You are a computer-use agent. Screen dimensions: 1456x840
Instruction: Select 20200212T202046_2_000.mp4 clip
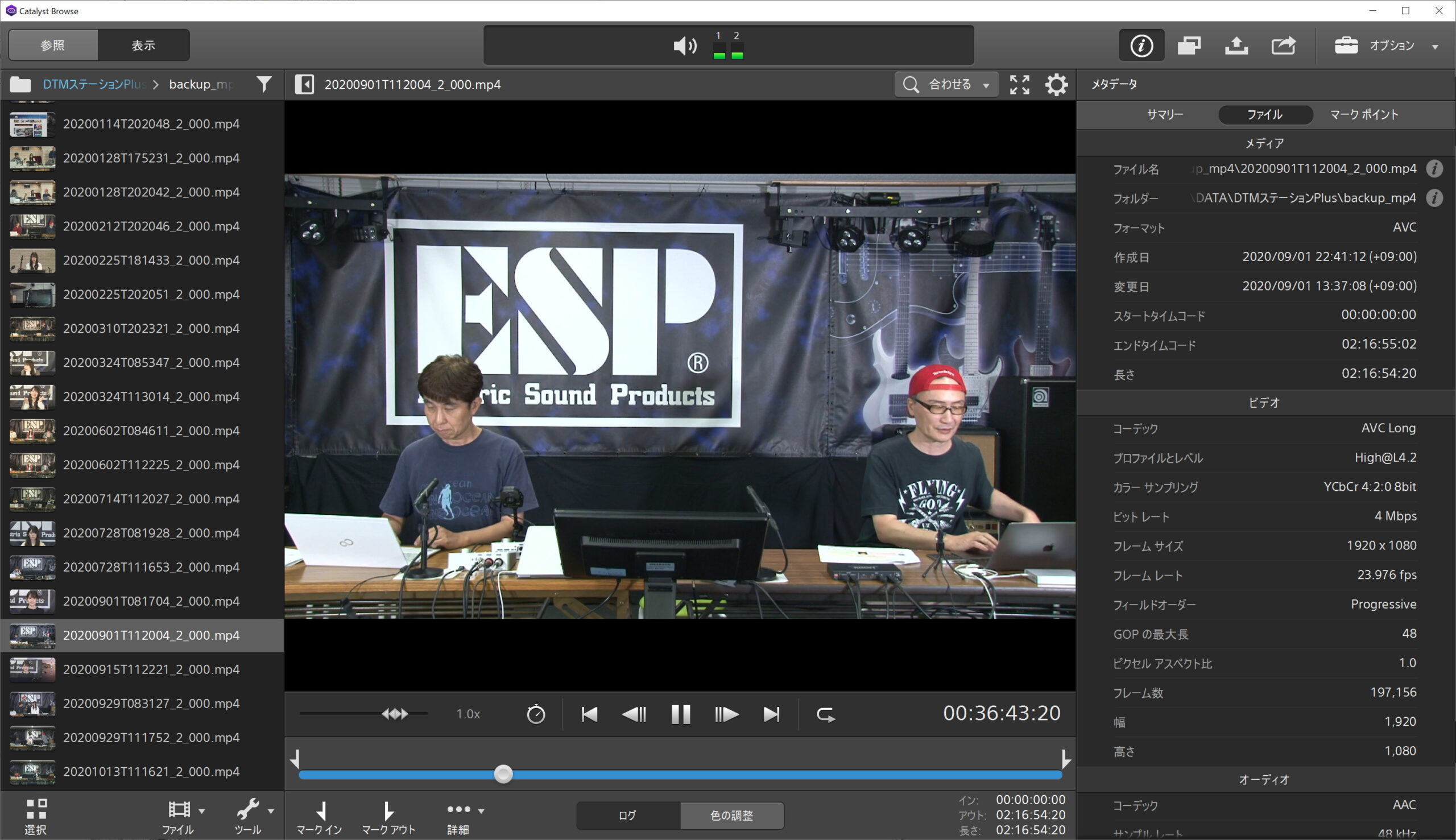tap(142, 226)
